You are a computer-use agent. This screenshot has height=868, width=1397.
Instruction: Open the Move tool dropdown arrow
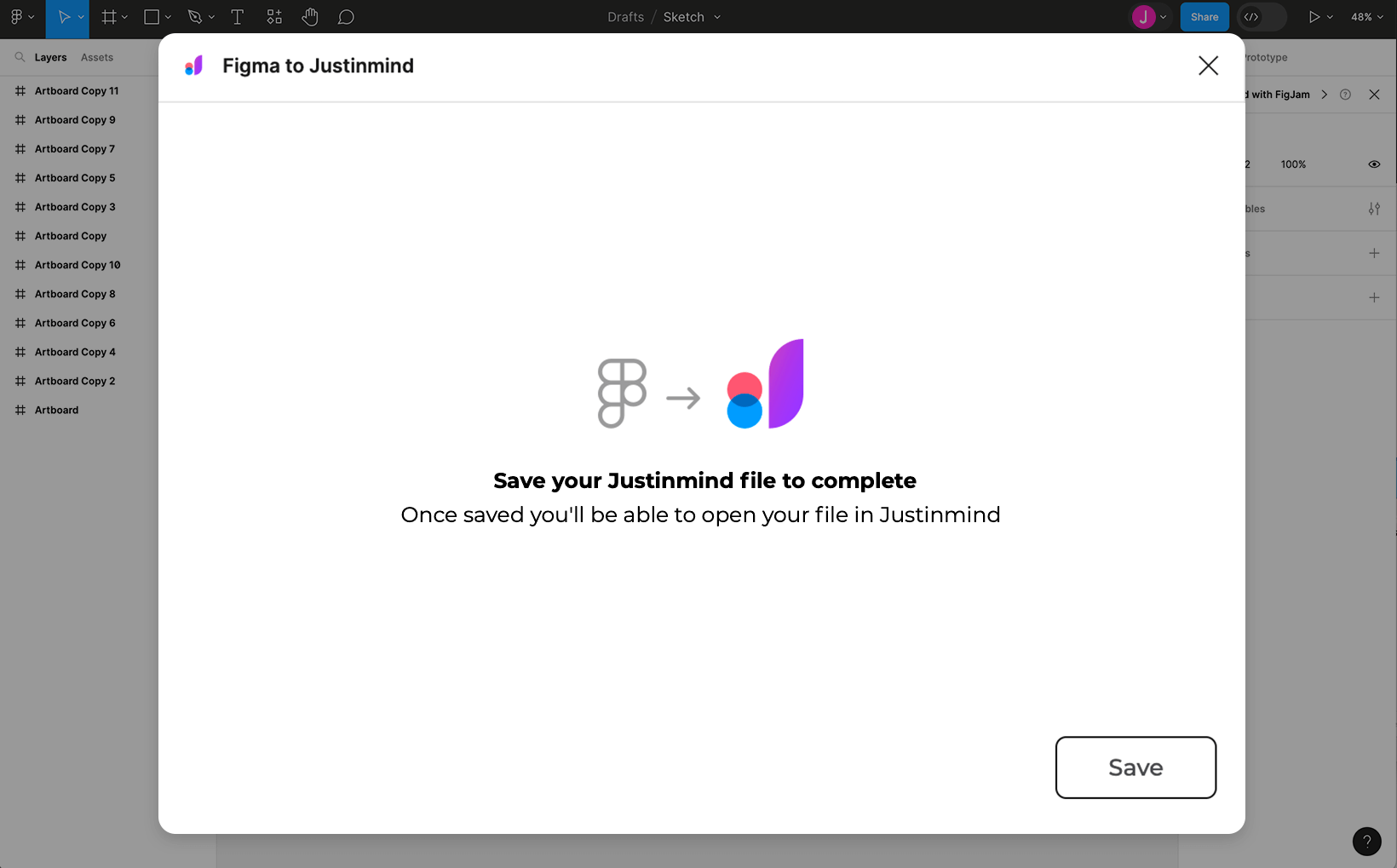click(x=81, y=17)
